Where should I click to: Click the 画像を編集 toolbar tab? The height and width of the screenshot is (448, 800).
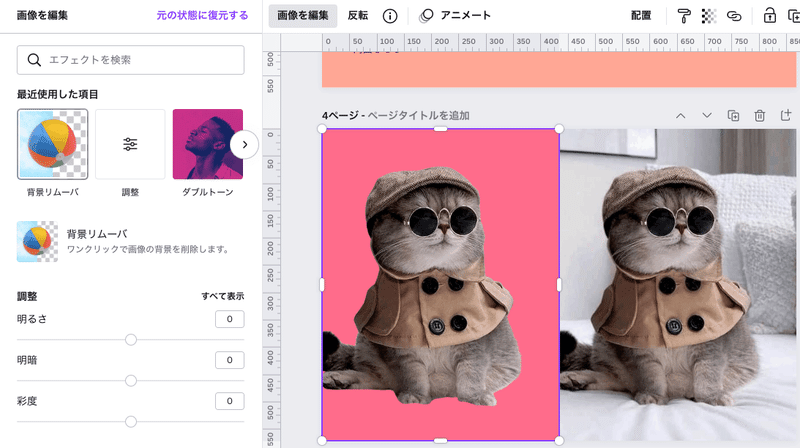point(303,16)
